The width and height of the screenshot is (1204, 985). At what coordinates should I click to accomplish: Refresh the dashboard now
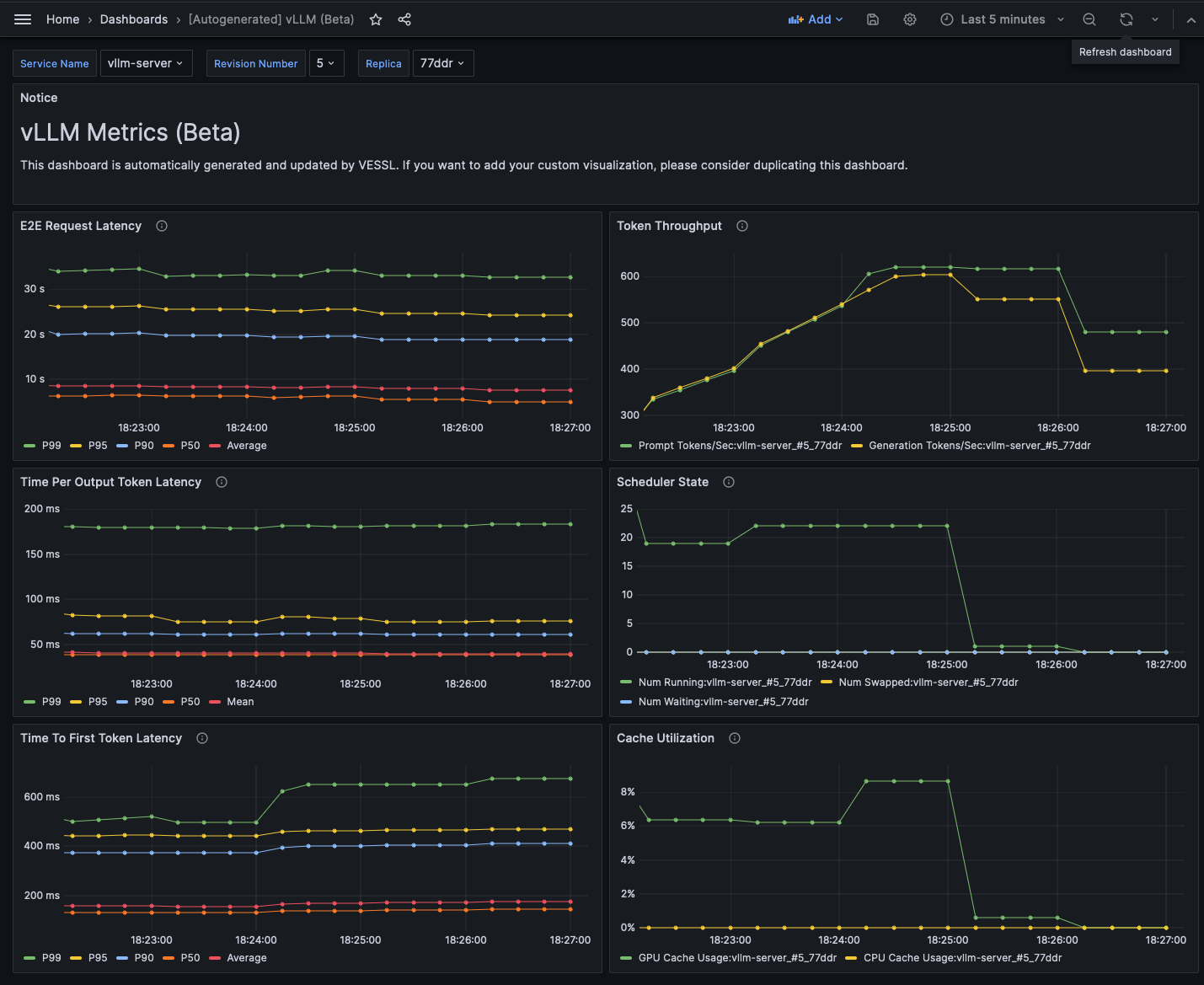coord(1126,19)
